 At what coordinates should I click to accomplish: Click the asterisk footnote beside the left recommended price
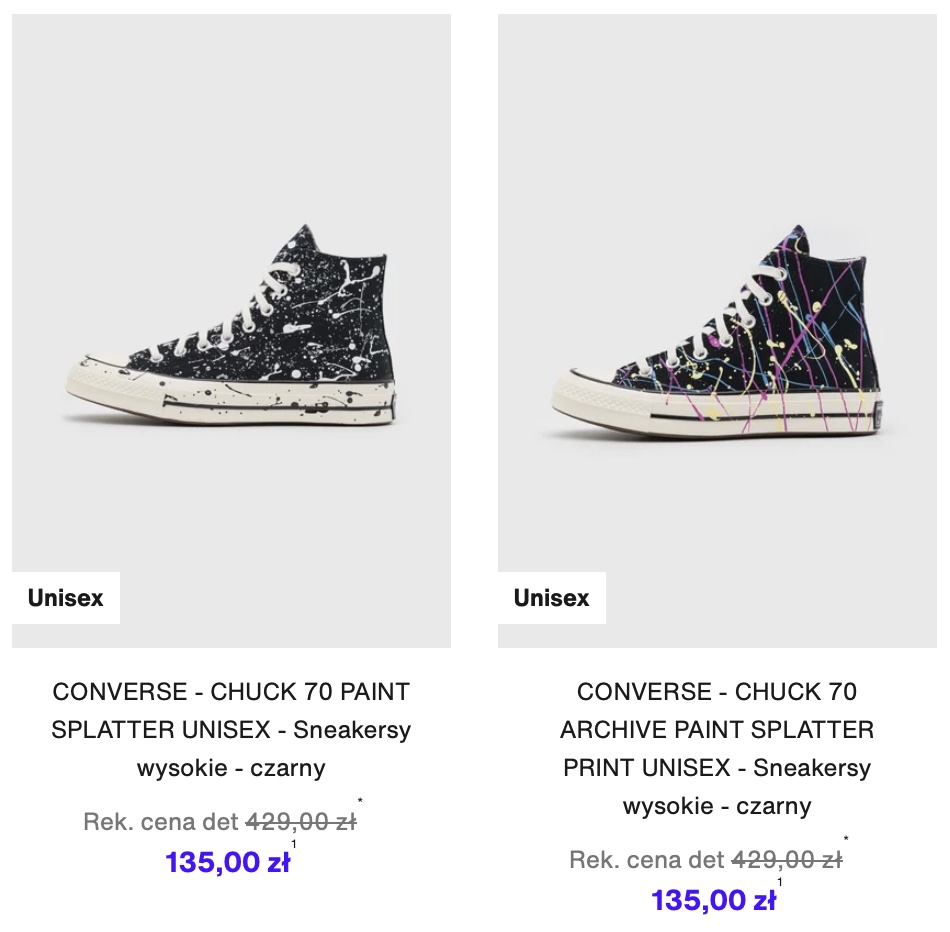(360, 801)
